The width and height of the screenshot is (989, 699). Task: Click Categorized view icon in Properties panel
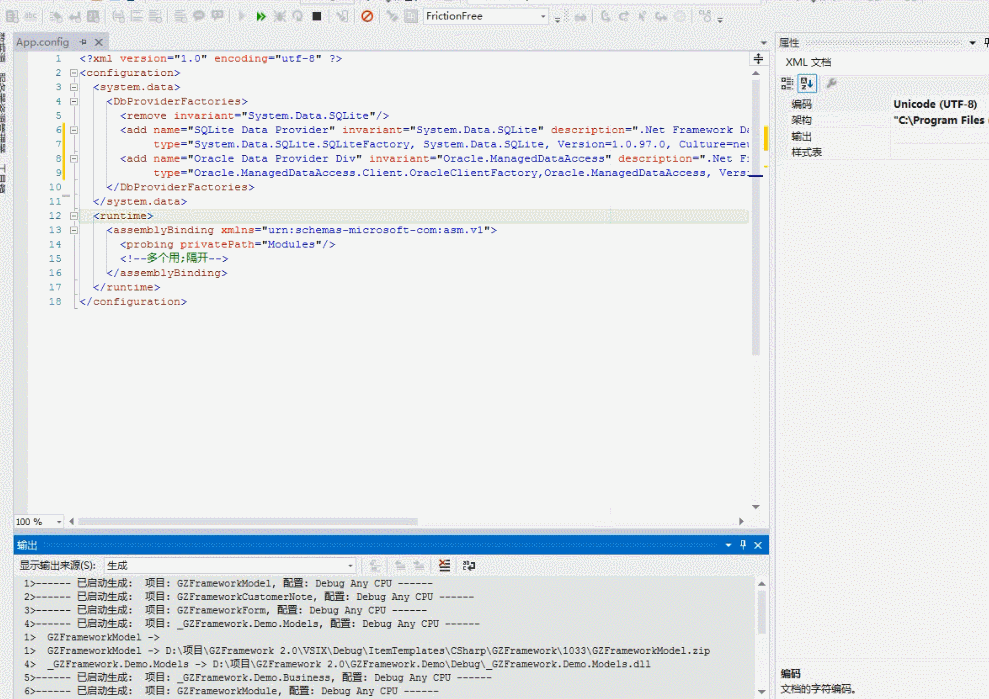[787, 83]
